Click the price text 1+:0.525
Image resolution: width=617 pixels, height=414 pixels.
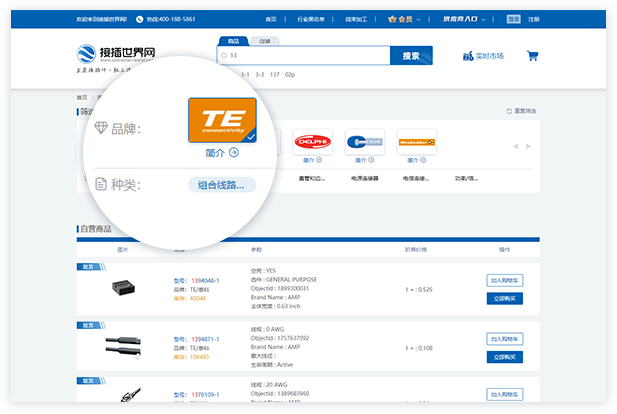(x=419, y=290)
